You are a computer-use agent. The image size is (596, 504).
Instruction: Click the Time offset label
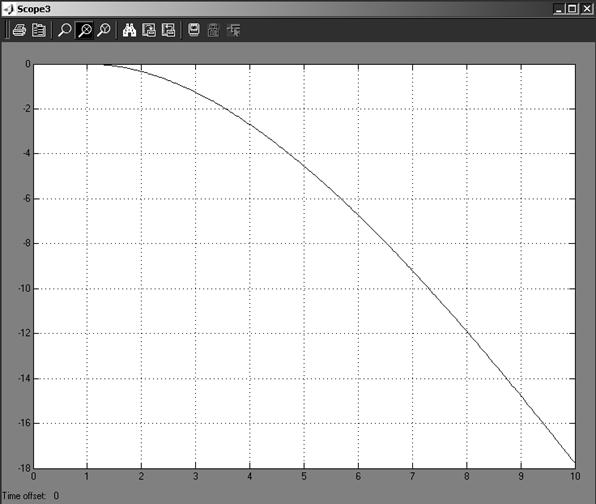pos(24,496)
